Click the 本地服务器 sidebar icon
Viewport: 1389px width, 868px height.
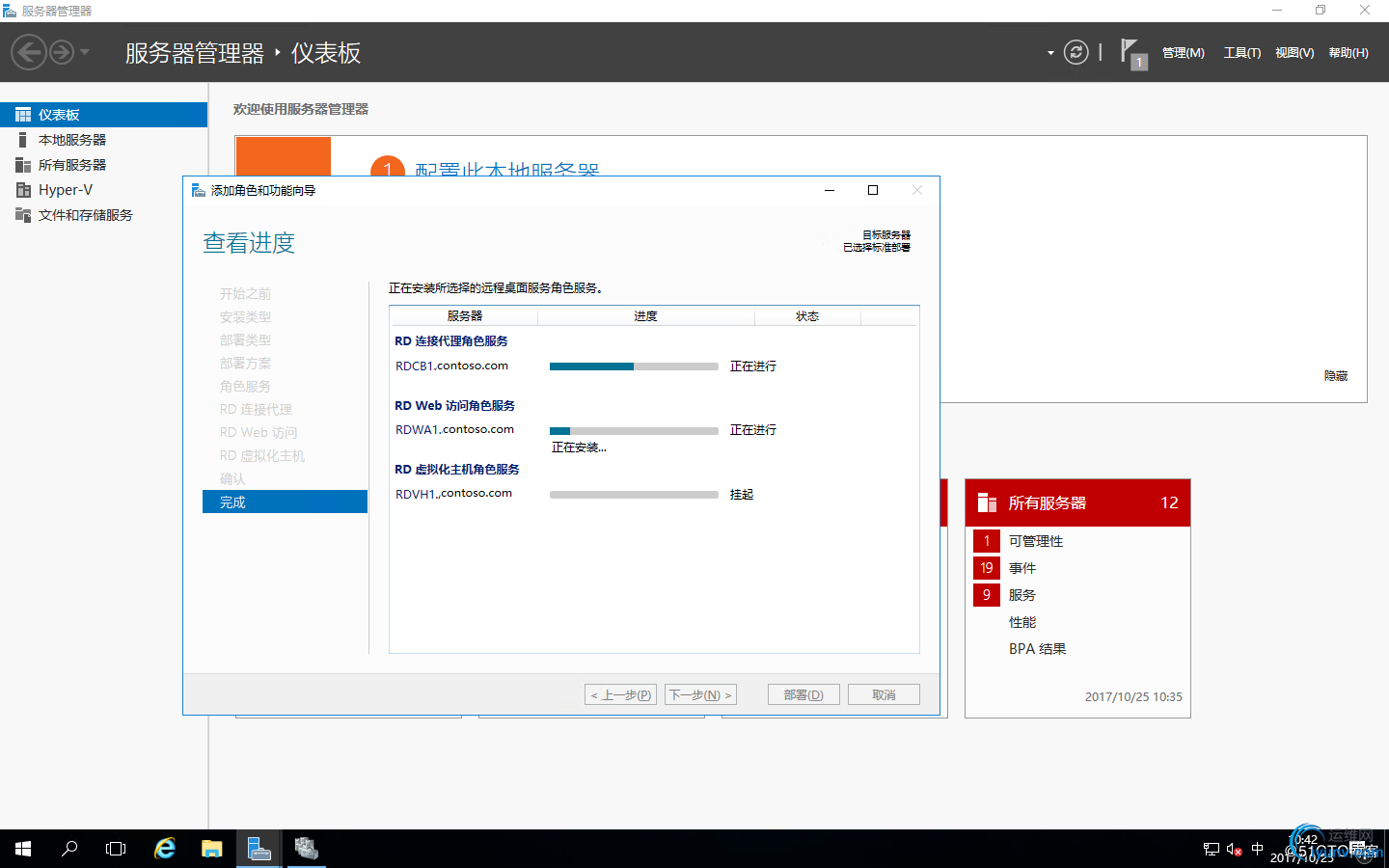point(23,140)
